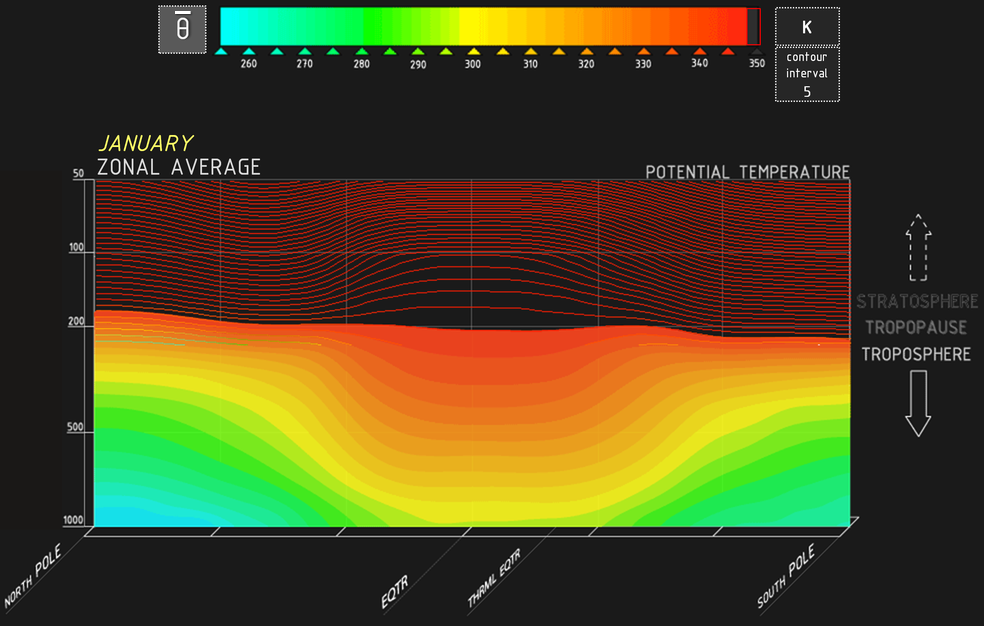The width and height of the screenshot is (984, 626).
Task: Select the TROPOSPHERE layer label
Action: (x=916, y=354)
